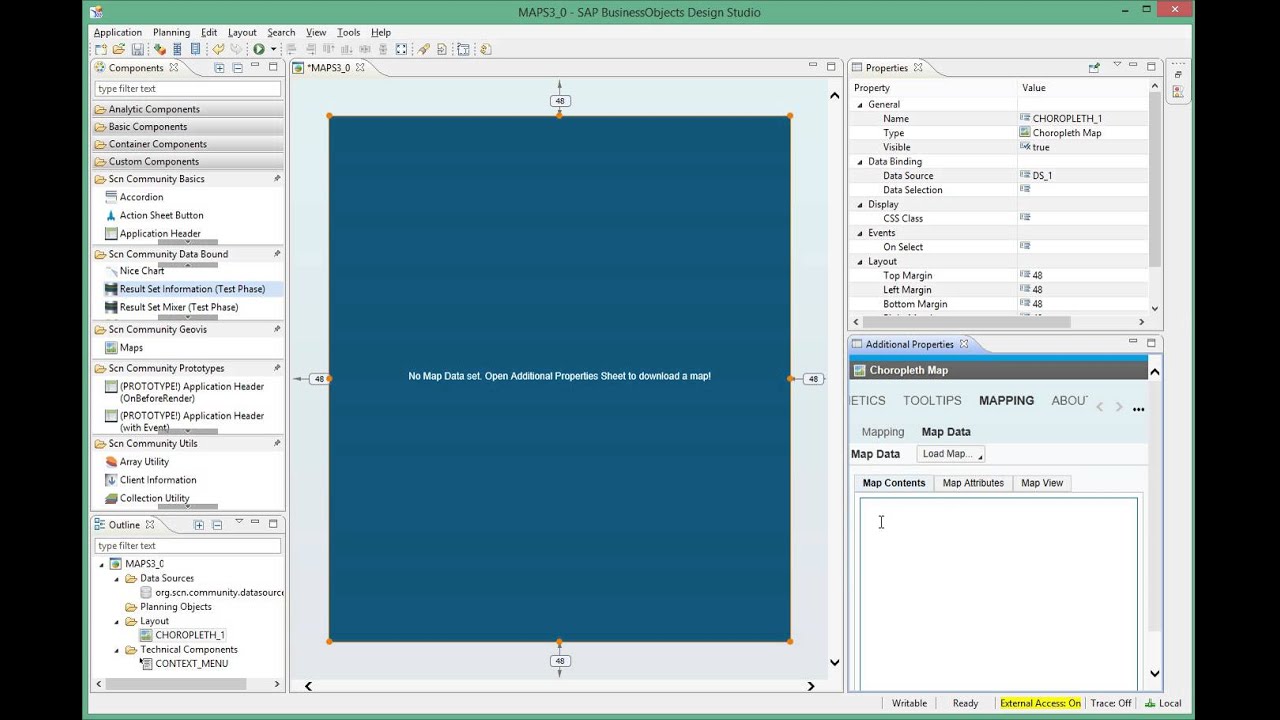
Task: Switch to the Map View tab
Action: [x=1042, y=483]
